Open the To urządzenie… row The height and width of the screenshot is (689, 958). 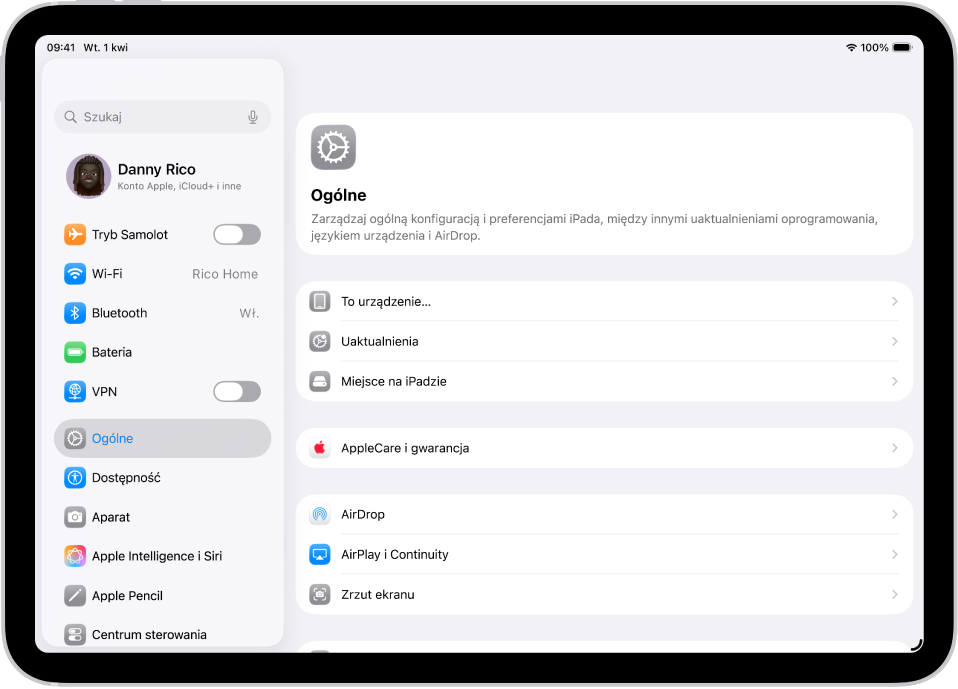[x=604, y=302]
